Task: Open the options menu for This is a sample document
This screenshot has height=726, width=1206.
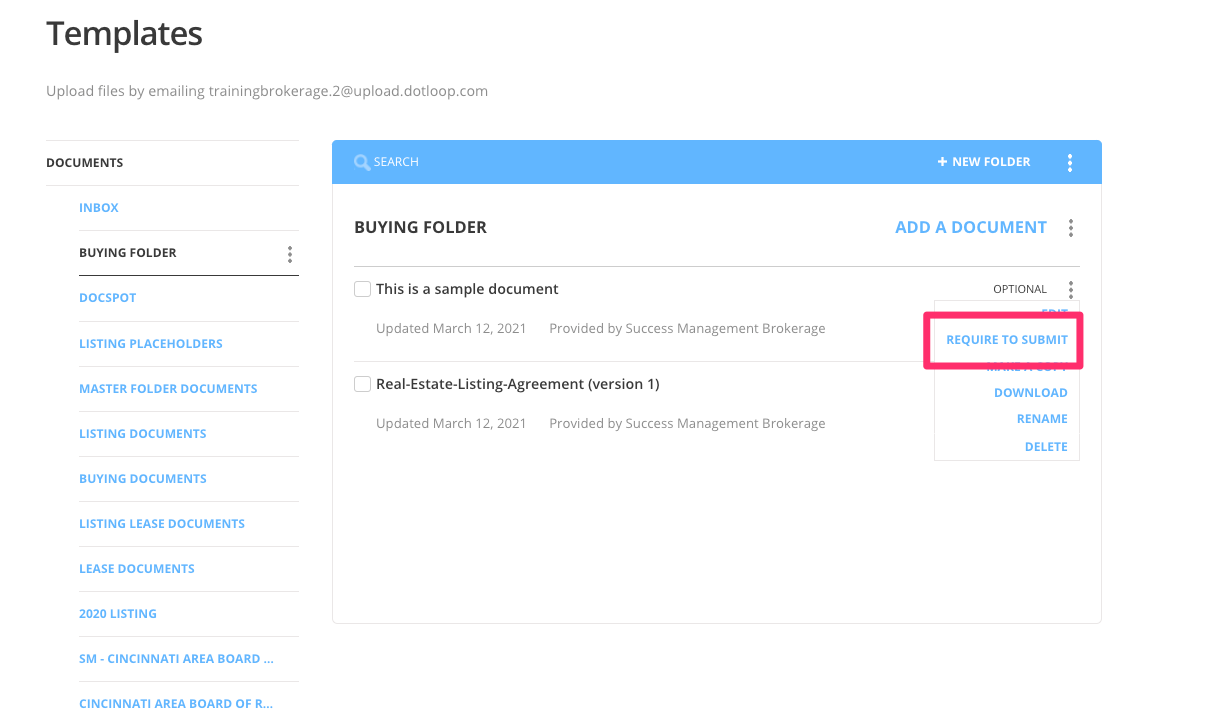Action: click(x=1070, y=288)
